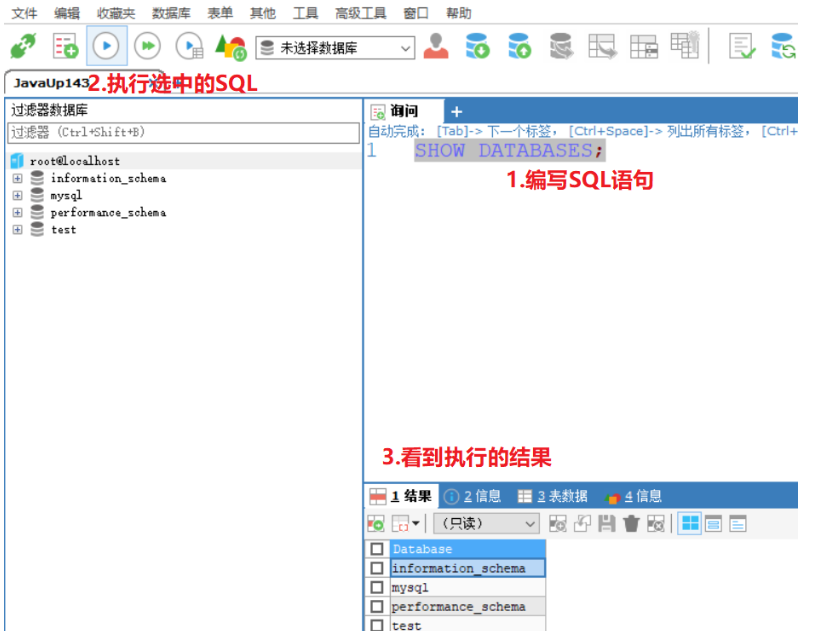Screen dimensions: 815x631
Task: Click the document with green checkmark icon
Action: (x=742, y=47)
